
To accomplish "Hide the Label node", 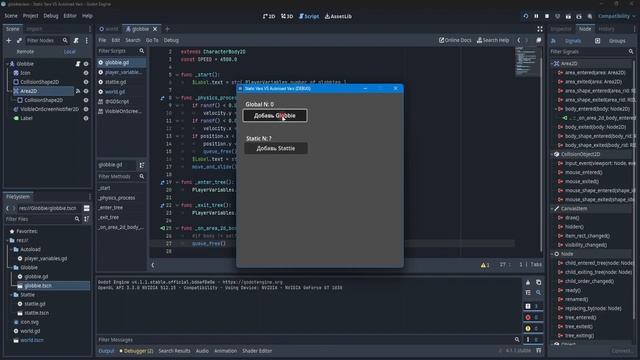I will 86,118.
